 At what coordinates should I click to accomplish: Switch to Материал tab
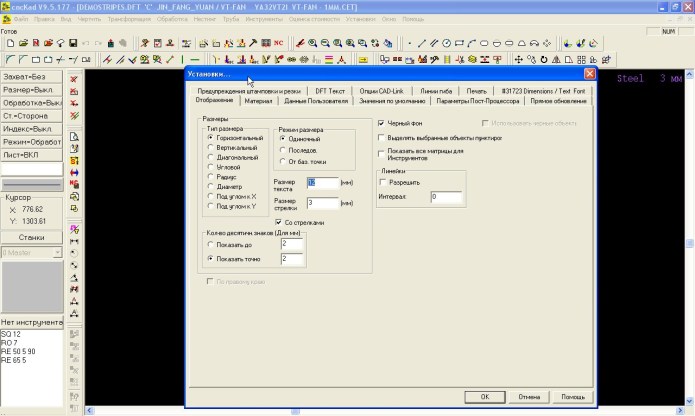[258, 101]
